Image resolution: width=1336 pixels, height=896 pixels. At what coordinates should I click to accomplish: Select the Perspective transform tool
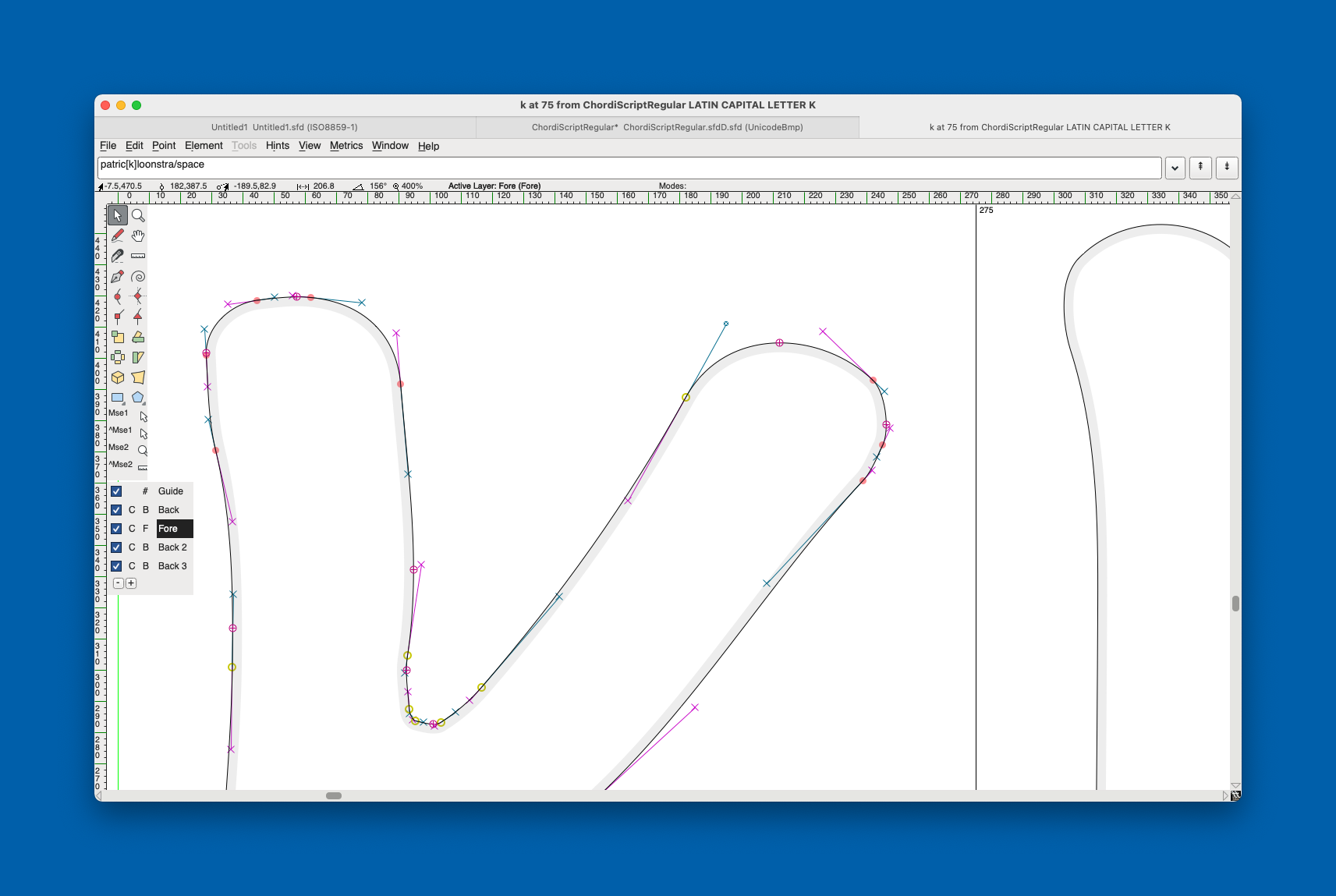pyautogui.click(x=138, y=377)
